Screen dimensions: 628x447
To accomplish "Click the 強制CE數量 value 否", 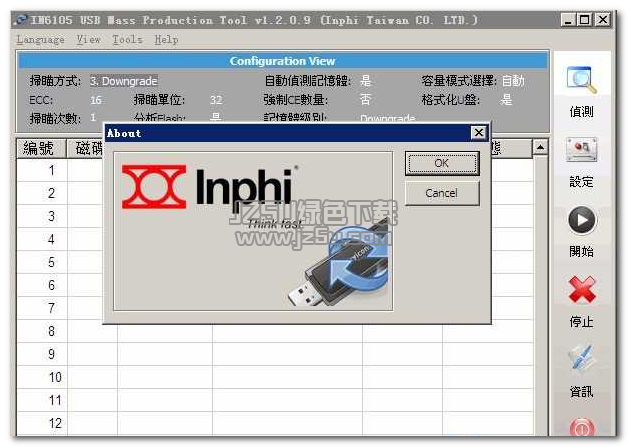I will click(x=365, y=99).
